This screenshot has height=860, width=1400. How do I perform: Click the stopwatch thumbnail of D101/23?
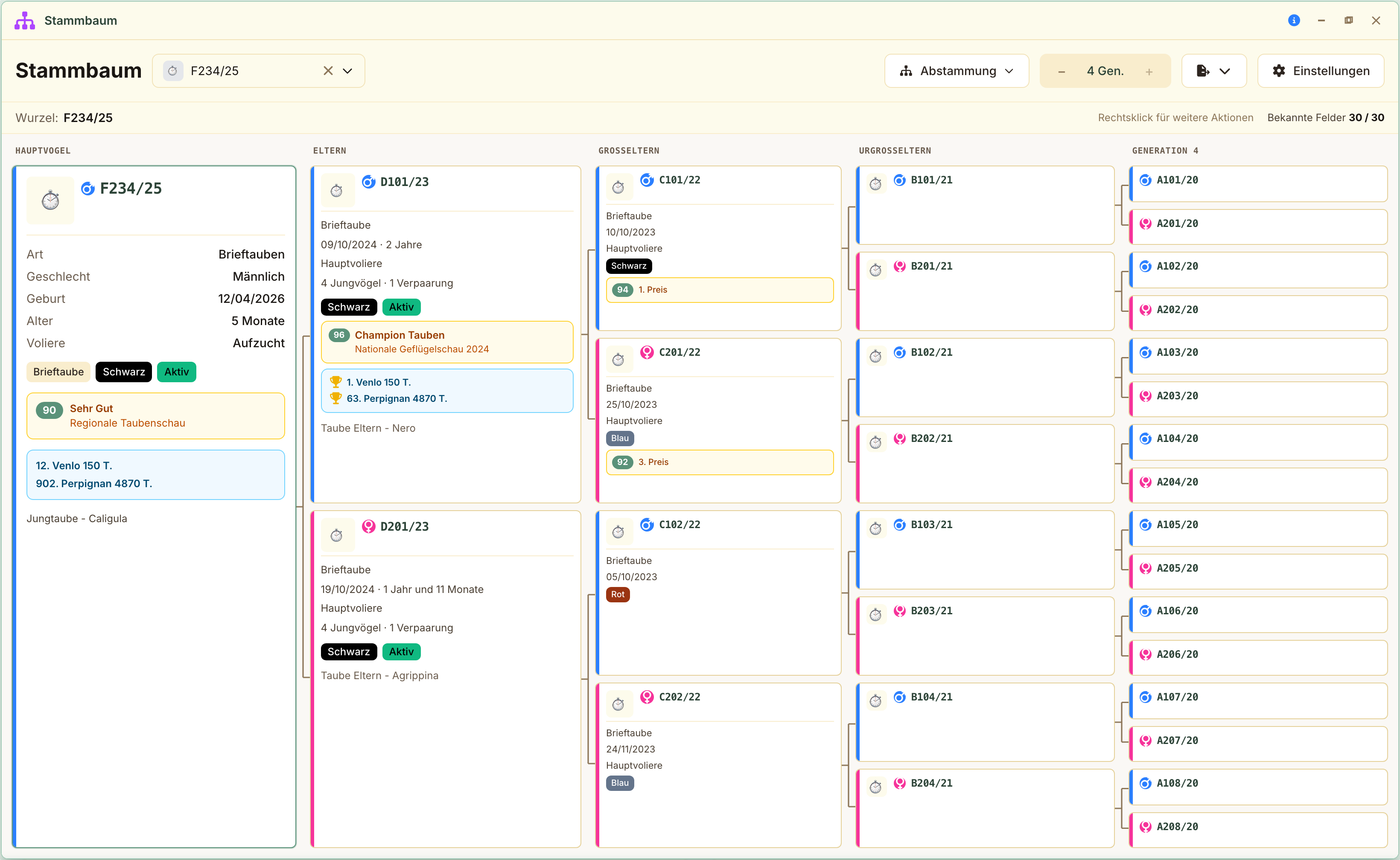pyautogui.click(x=337, y=190)
